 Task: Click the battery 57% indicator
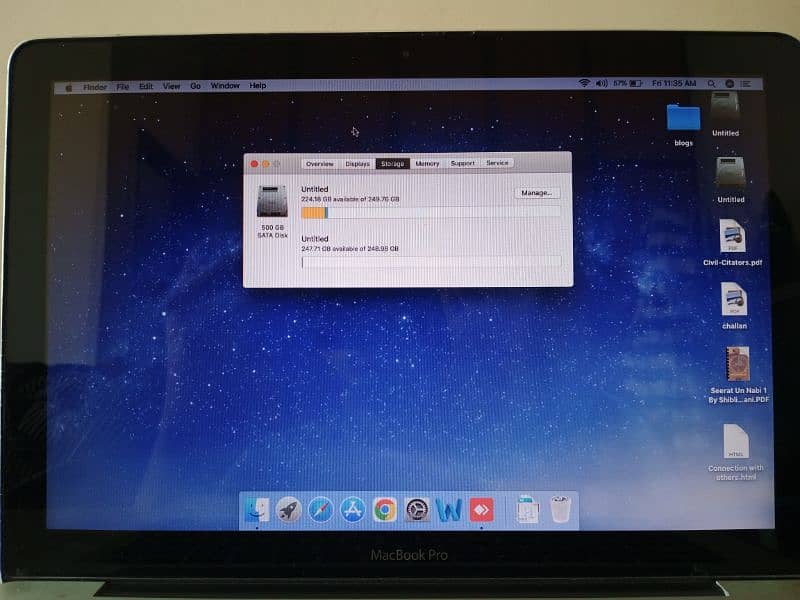628,83
